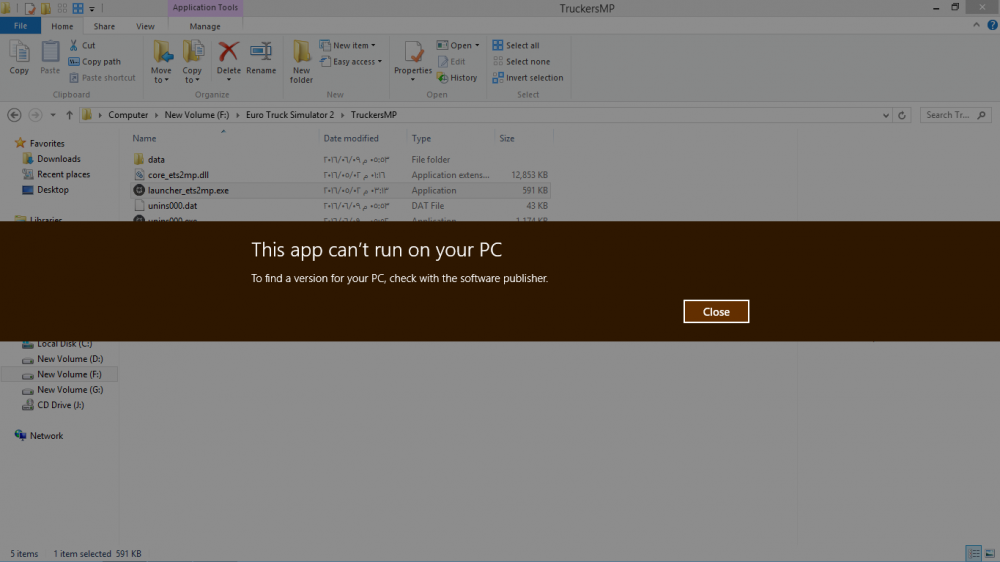The width and height of the screenshot is (1000, 562).
Task: Open the address bar history dropdown
Action: coord(886,115)
